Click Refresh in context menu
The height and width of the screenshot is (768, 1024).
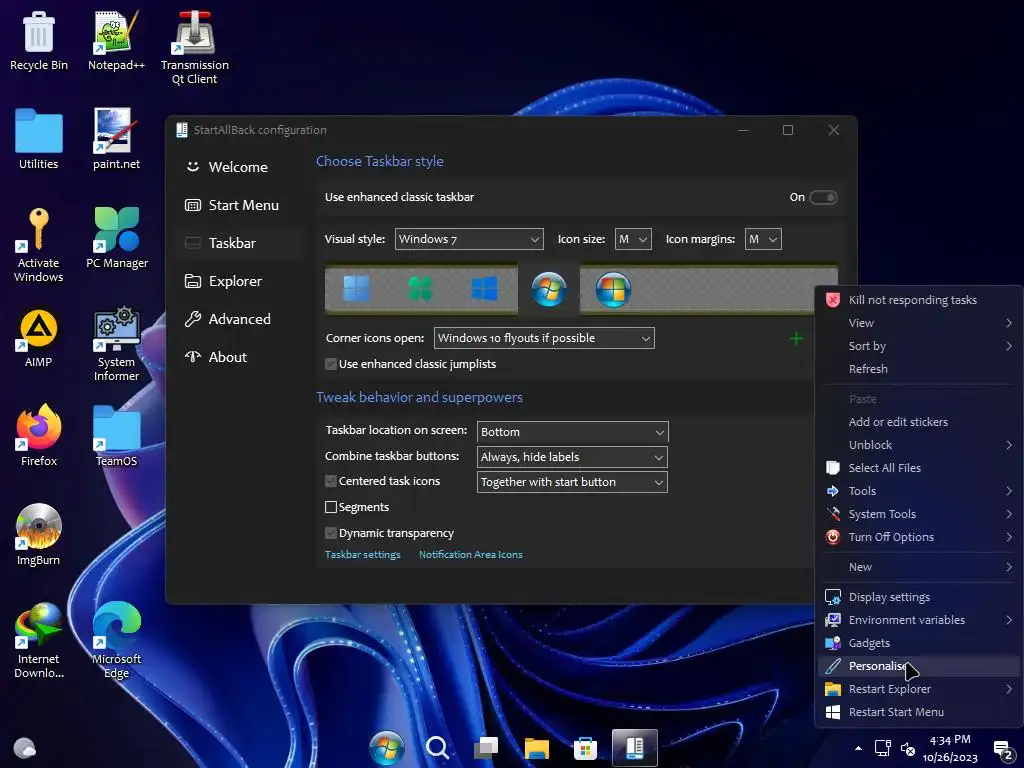tap(919, 369)
